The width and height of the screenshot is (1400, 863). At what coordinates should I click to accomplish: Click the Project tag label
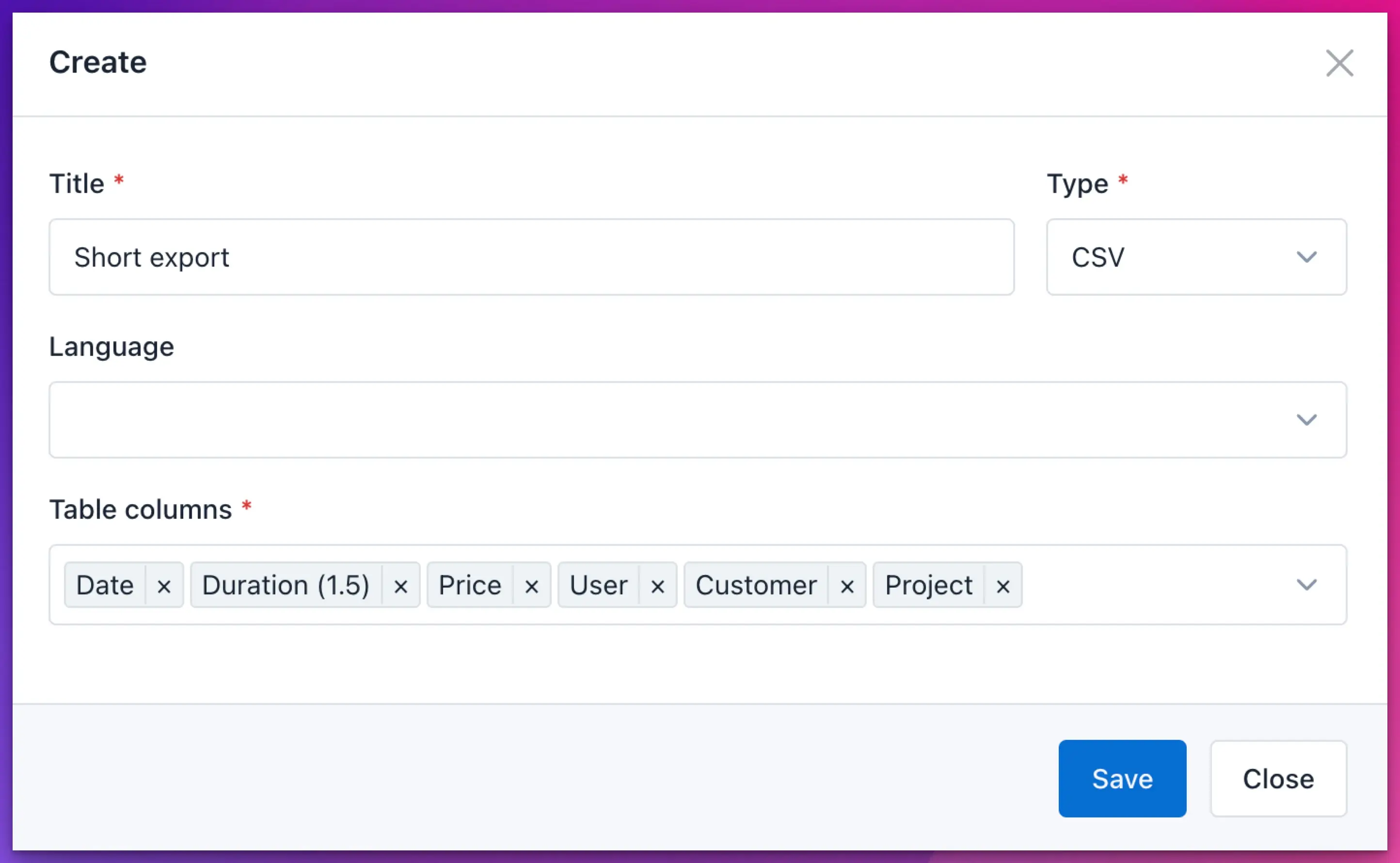pos(929,586)
